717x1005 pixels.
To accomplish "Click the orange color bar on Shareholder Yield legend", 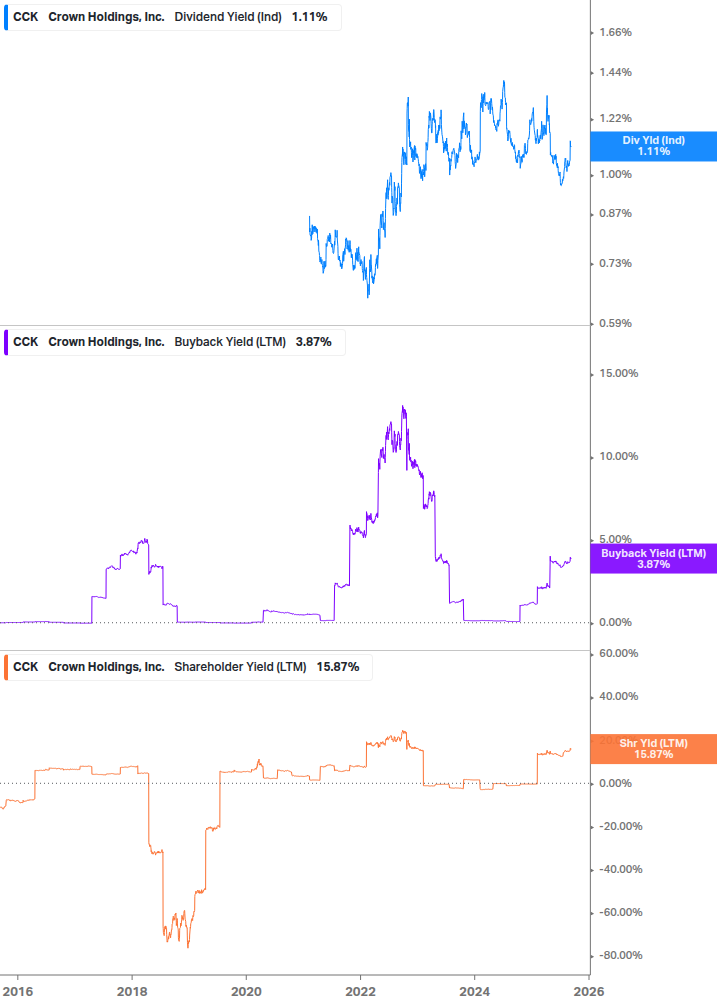I will pyautogui.click(x=6, y=667).
